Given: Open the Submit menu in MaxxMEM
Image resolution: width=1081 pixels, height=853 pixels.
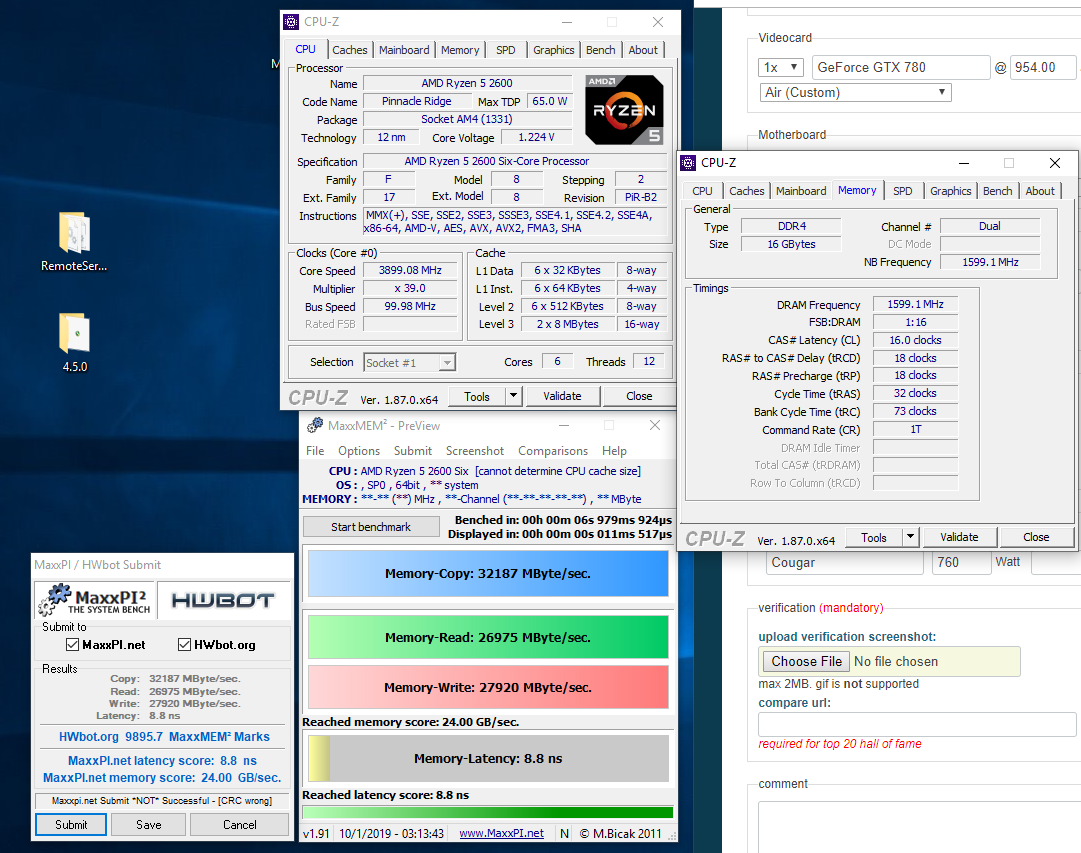Looking at the screenshot, I should click(x=412, y=451).
